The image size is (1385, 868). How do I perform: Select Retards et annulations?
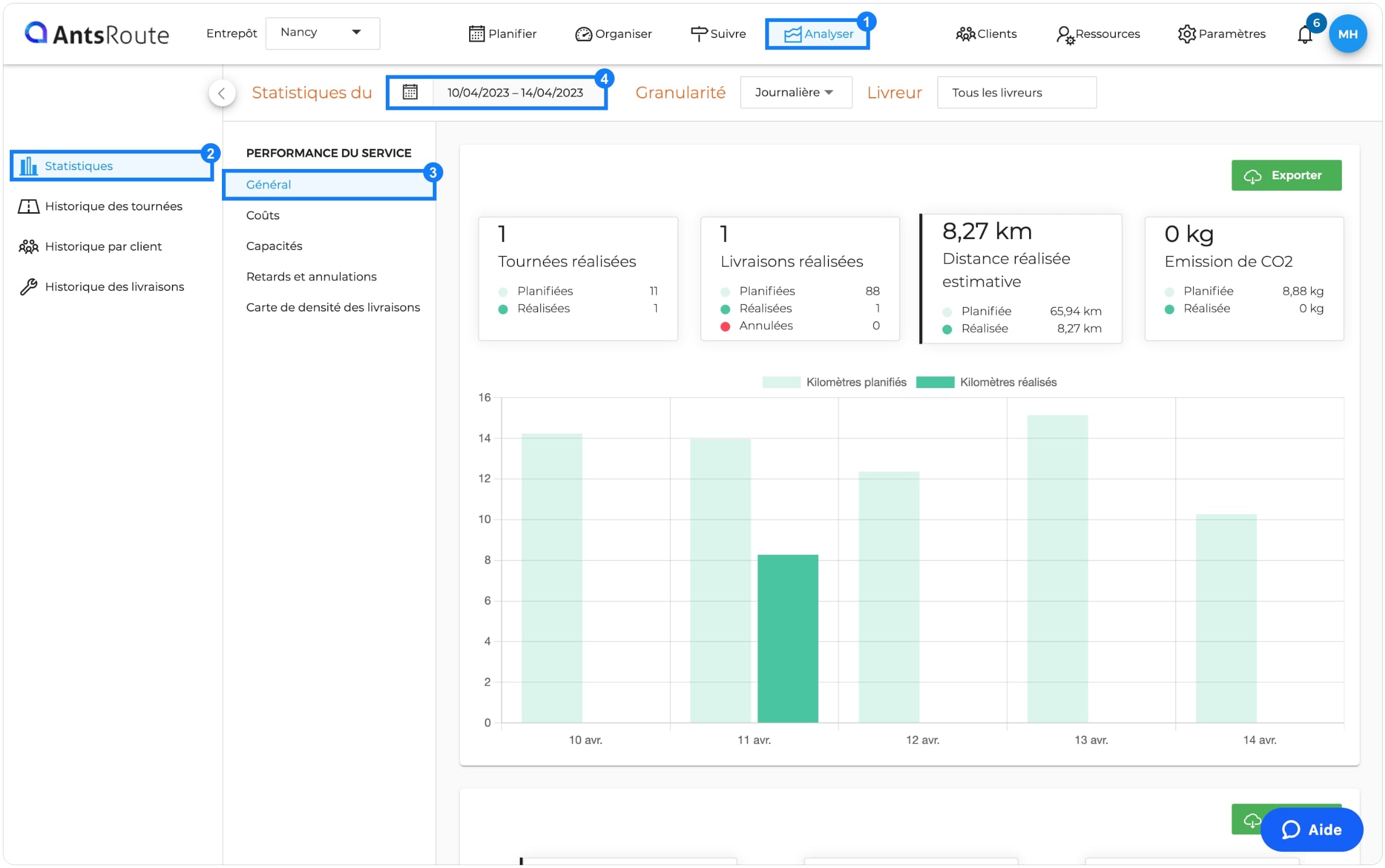click(311, 276)
